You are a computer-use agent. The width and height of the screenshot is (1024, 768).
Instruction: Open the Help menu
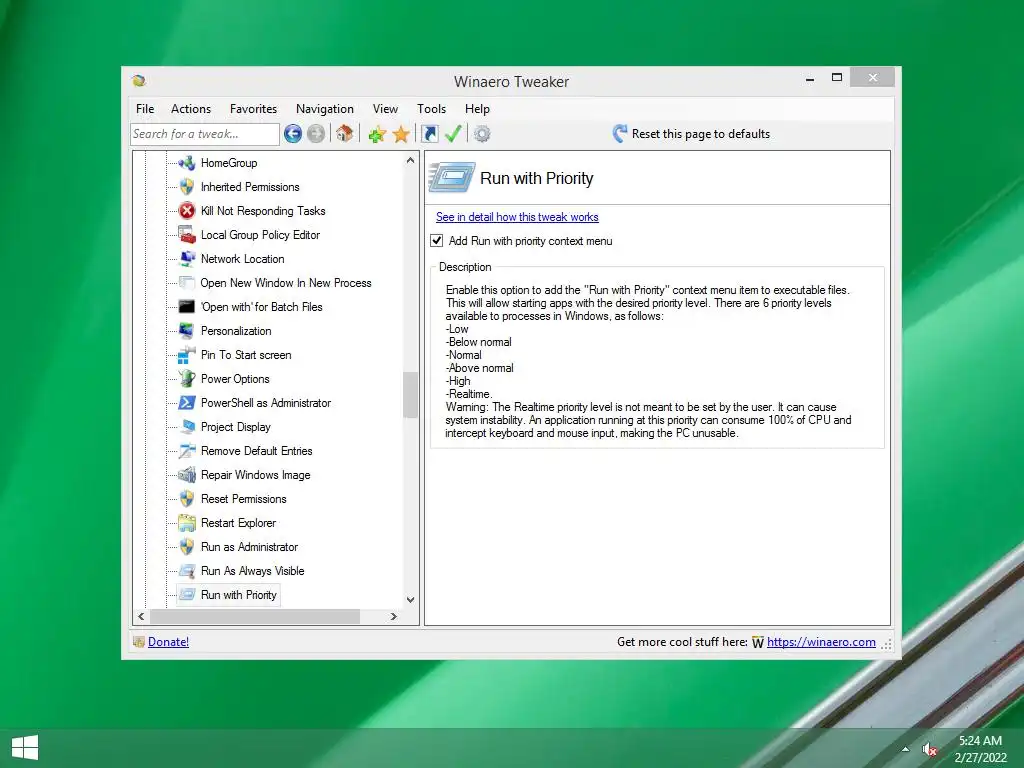pos(477,109)
